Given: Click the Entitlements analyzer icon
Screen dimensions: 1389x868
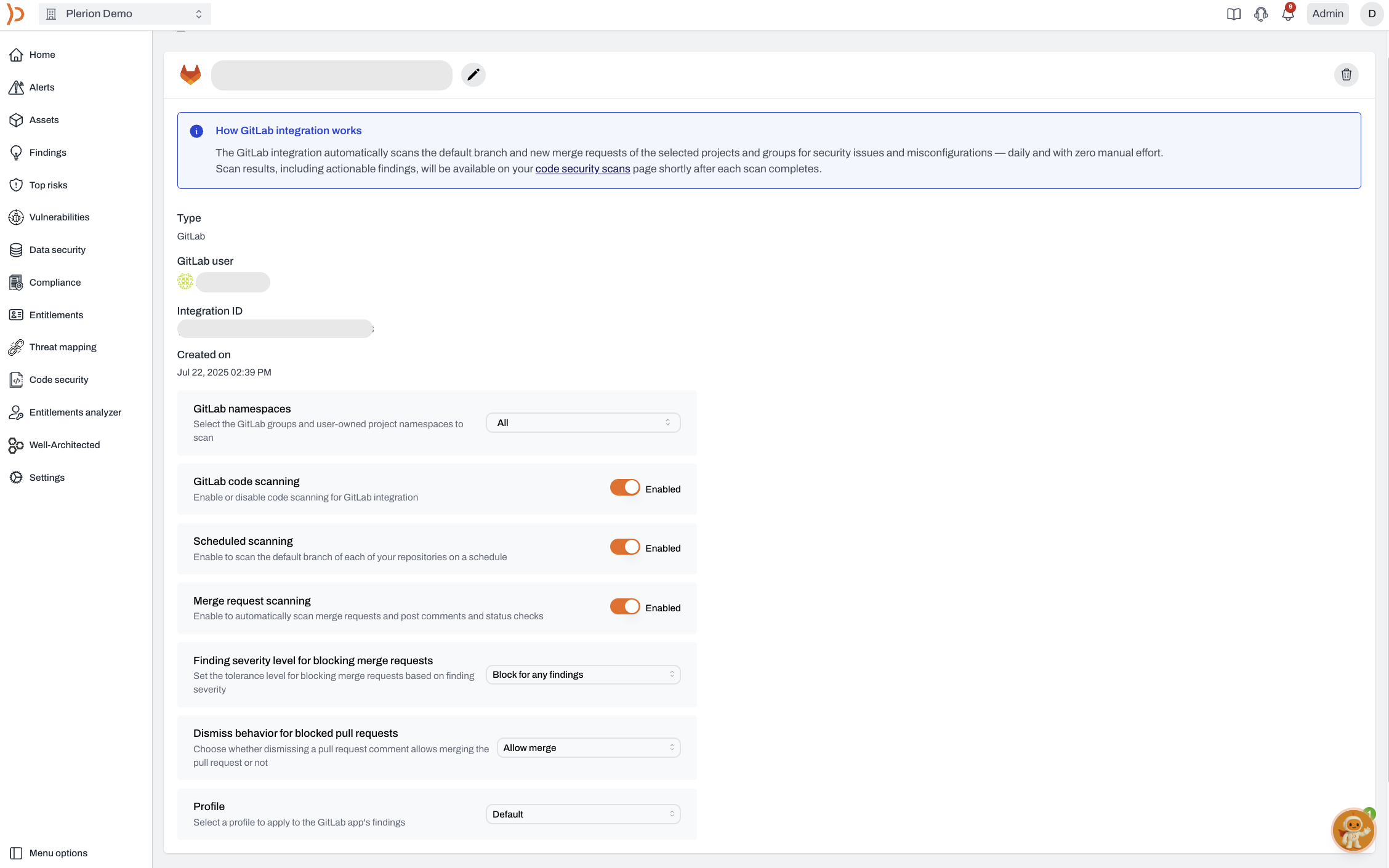Looking at the screenshot, I should [16, 412].
